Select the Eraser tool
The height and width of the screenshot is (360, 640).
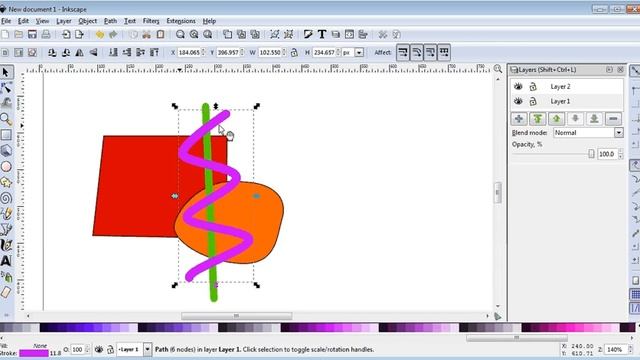pos(6,292)
